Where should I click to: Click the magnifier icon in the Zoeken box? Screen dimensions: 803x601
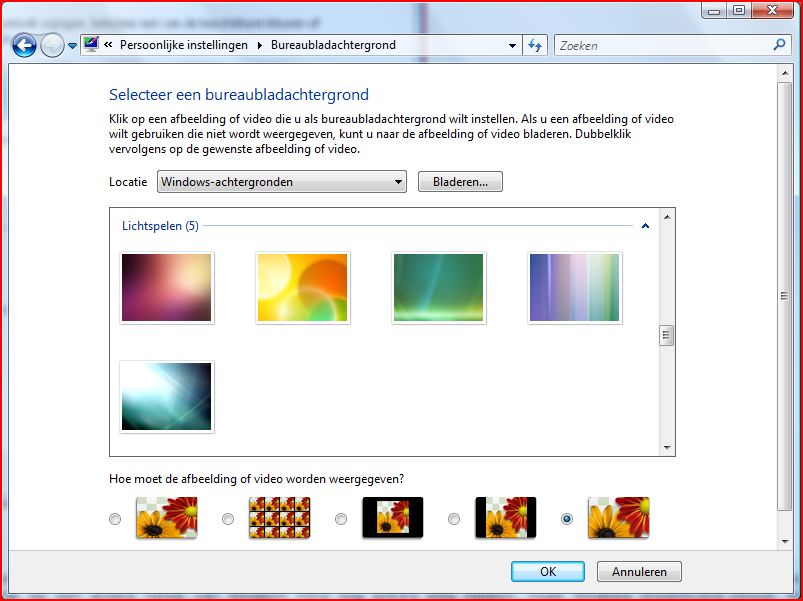[777, 45]
